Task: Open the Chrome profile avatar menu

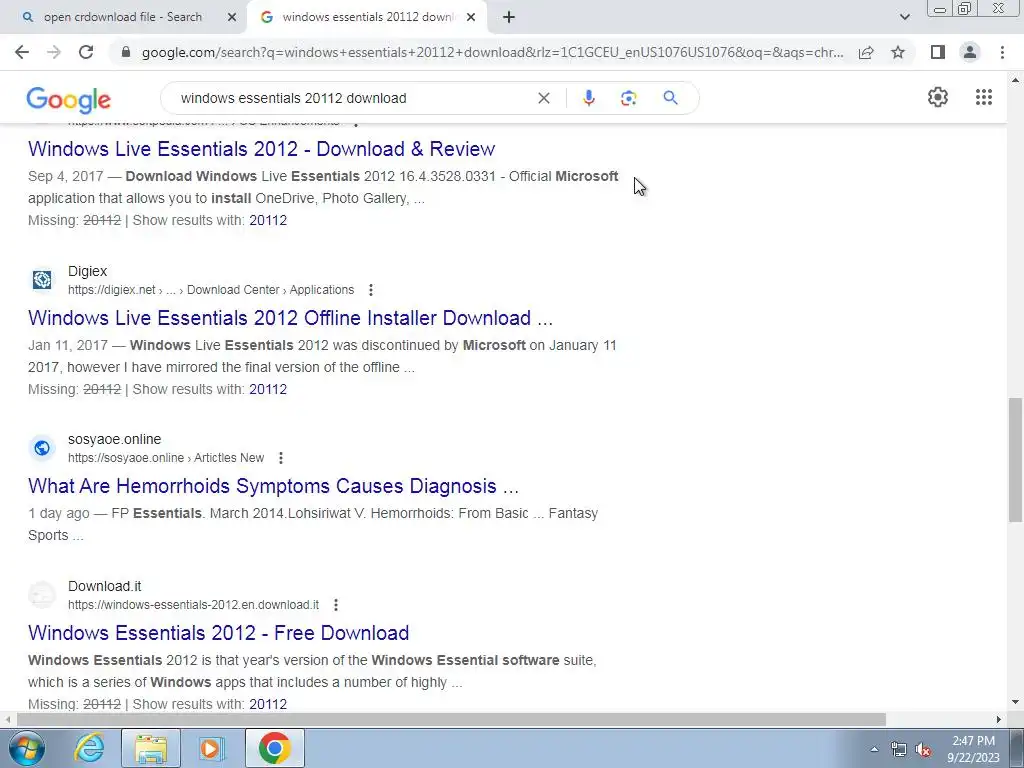Action: [970, 52]
